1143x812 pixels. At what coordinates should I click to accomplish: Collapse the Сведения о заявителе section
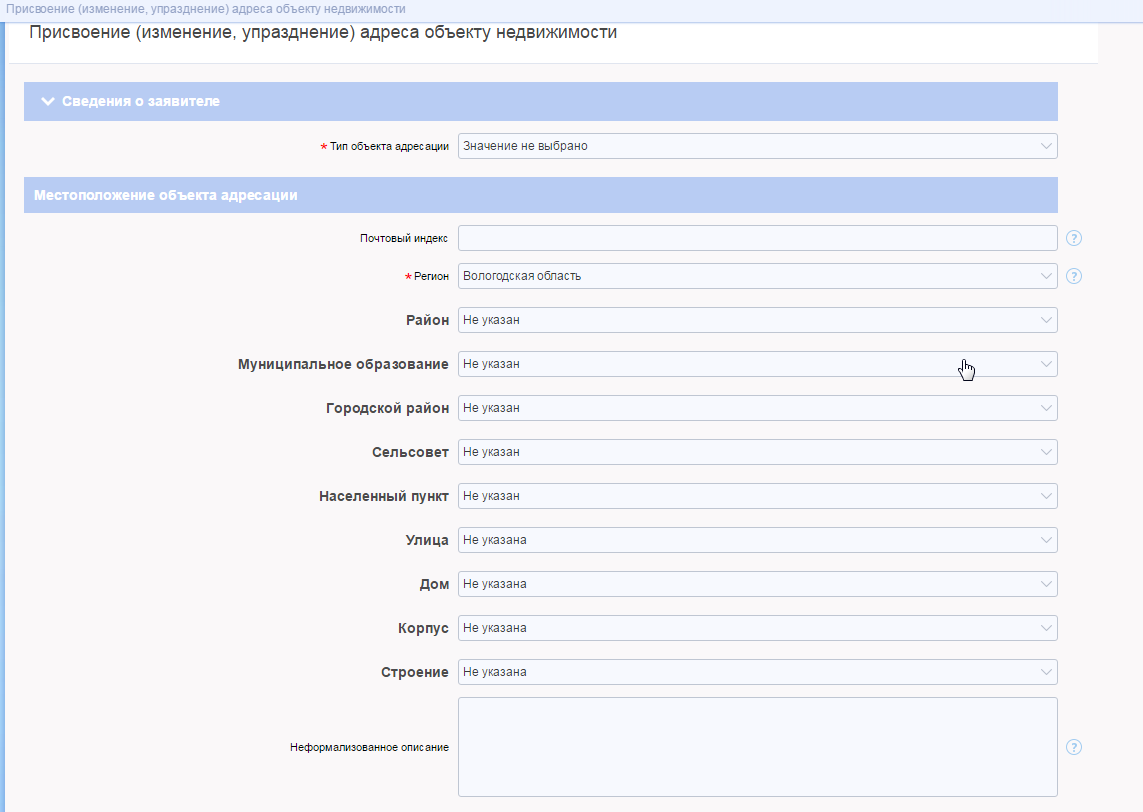(x=47, y=101)
